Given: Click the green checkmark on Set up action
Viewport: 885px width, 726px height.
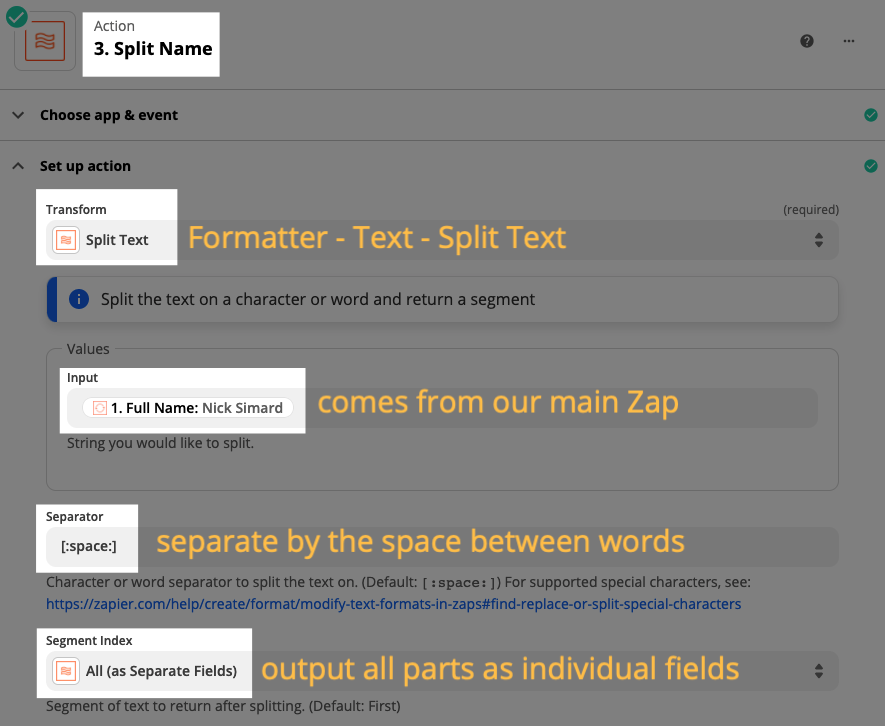Looking at the screenshot, I should (871, 166).
